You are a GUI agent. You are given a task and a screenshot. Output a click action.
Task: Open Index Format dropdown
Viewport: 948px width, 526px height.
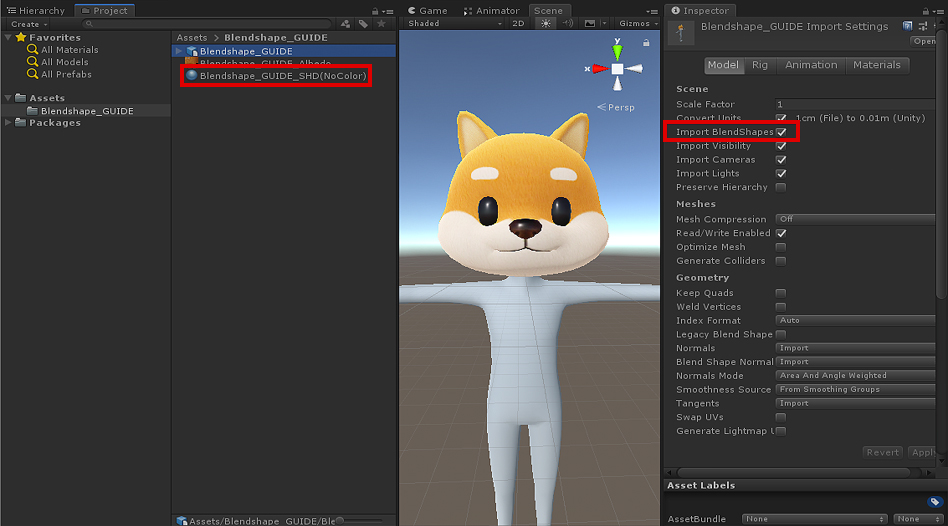[855, 320]
